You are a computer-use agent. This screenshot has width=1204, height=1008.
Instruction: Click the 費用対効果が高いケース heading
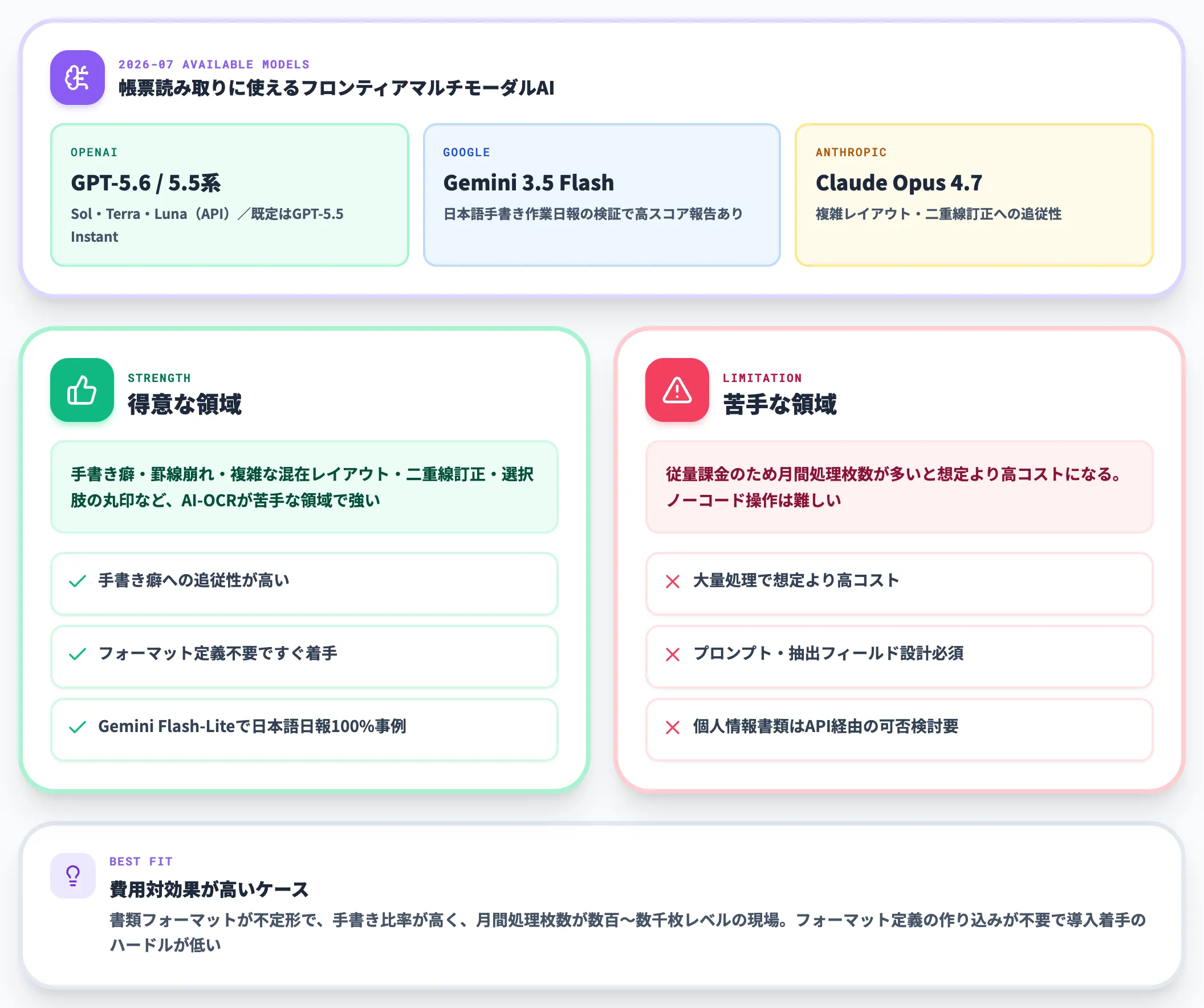(x=209, y=889)
